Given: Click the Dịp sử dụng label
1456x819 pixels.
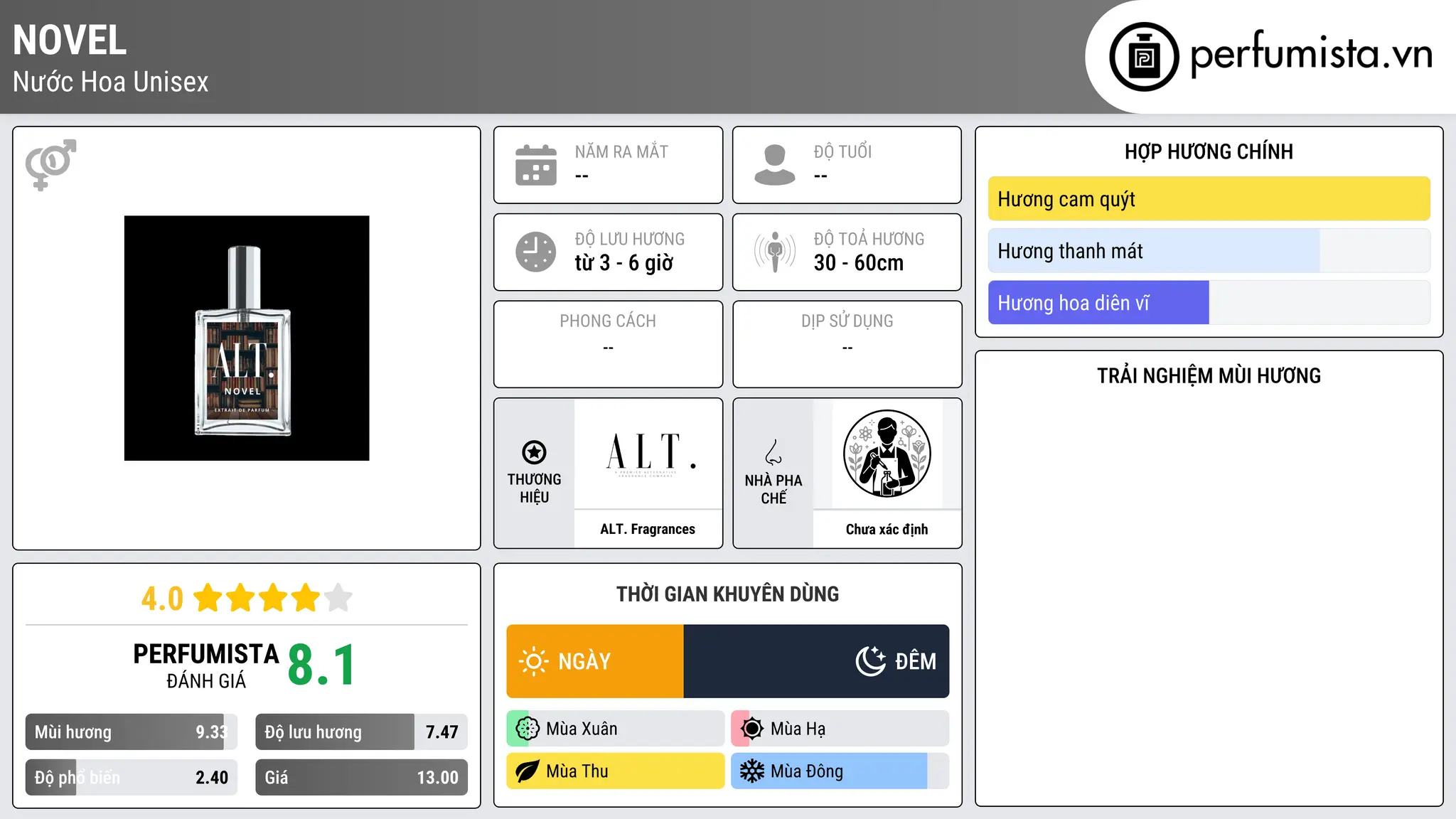Looking at the screenshot, I should [847, 321].
